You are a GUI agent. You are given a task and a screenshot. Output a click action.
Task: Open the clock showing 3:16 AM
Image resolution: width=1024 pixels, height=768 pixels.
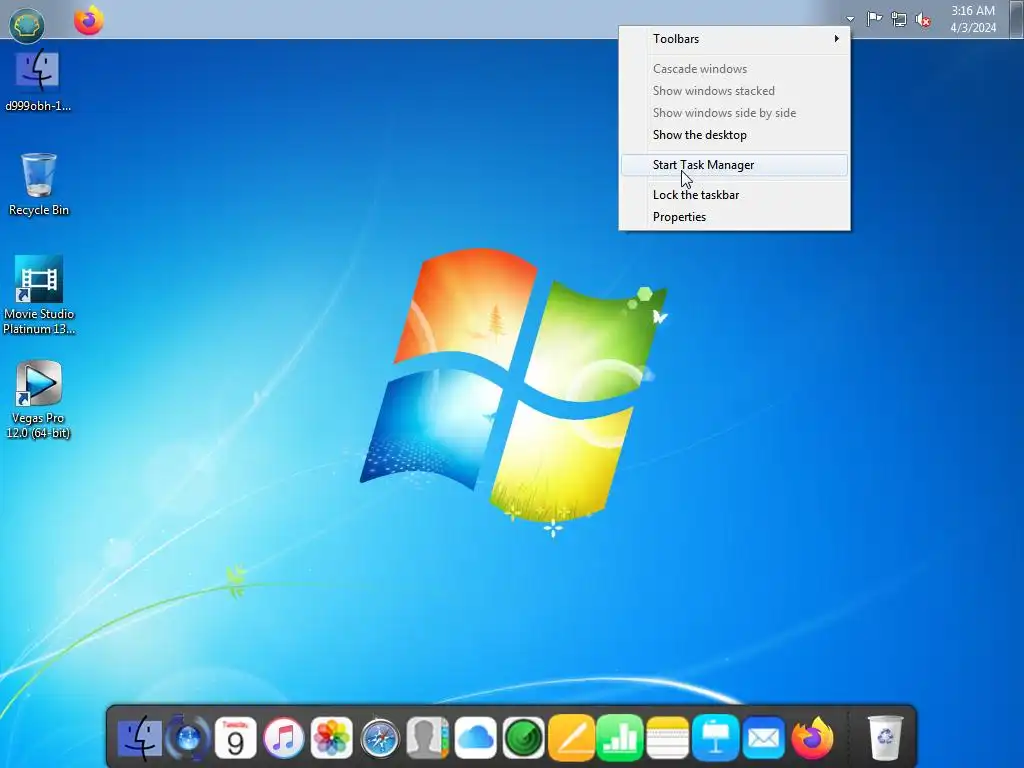click(x=973, y=19)
